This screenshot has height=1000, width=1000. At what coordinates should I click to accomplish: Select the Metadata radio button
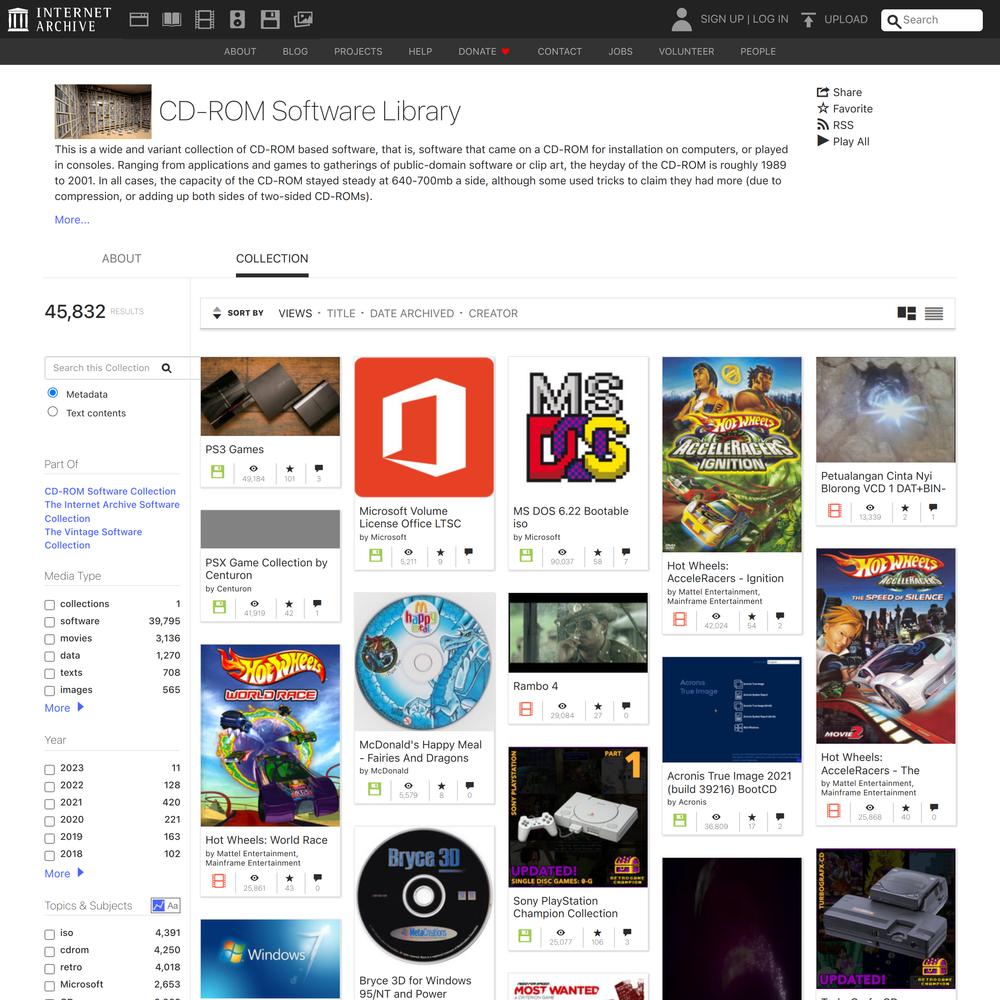53,393
